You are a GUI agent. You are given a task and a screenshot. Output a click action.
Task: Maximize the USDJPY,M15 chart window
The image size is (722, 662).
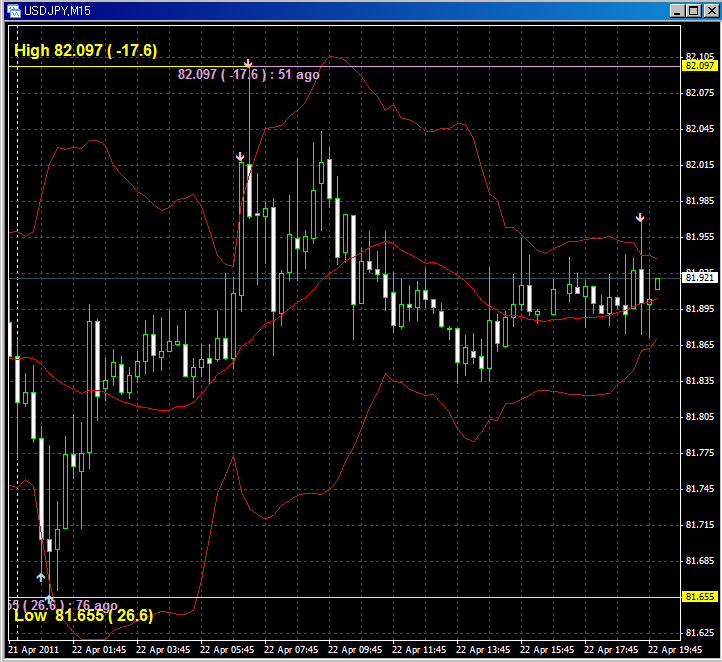coord(693,10)
